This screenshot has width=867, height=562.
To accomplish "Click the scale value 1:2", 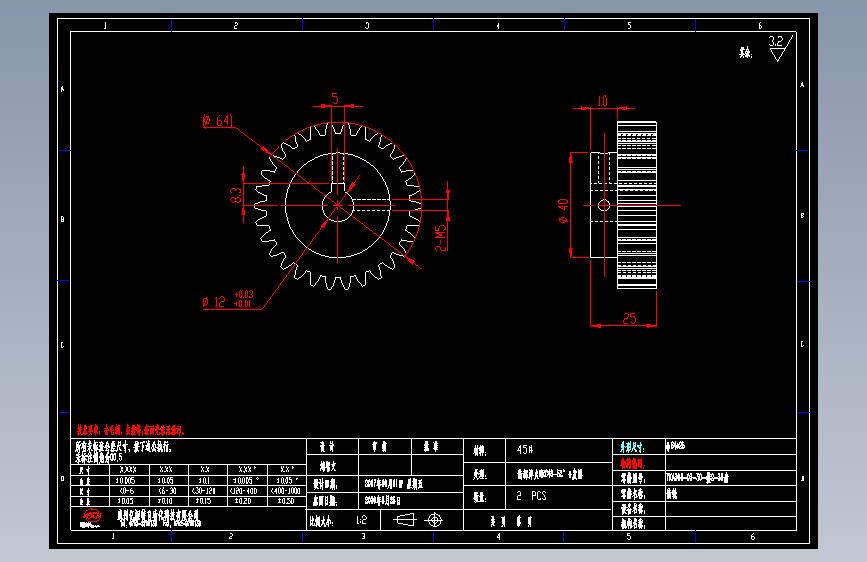I will point(362,520).
